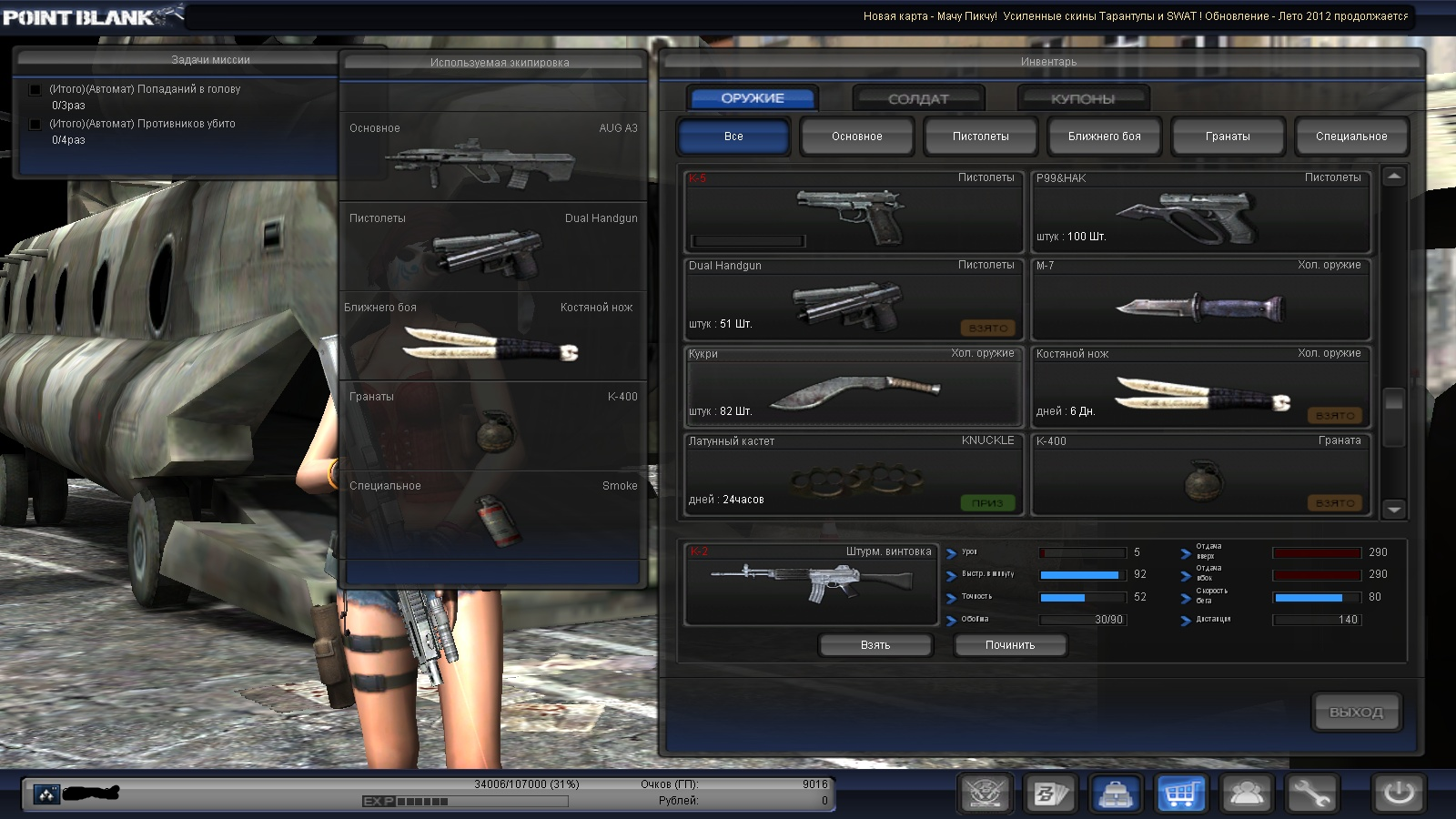Click ВЗЯТО on the K-400 card

(x=1335, y=502)
